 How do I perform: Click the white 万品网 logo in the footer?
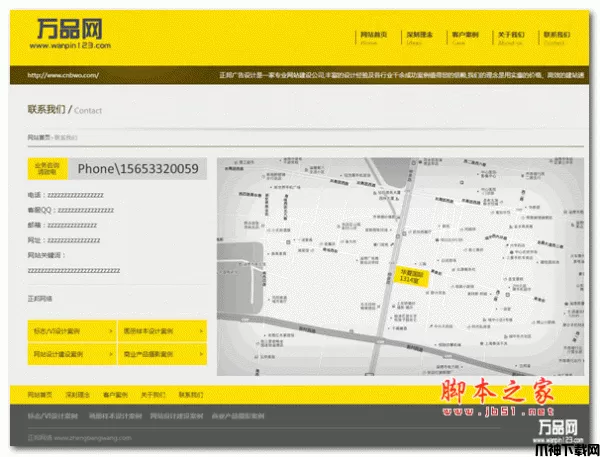(x=558, y=431)
